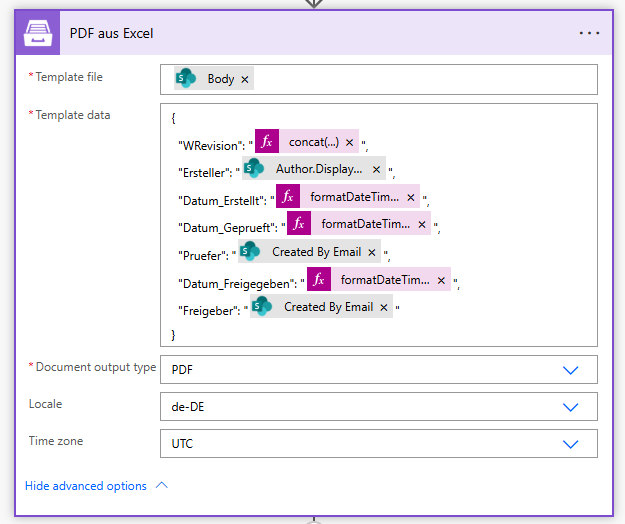Image resolution: width=625 pixels, height=524 pixels.
Task: Click into the Template file field
Action: click(x=420, y=79)
